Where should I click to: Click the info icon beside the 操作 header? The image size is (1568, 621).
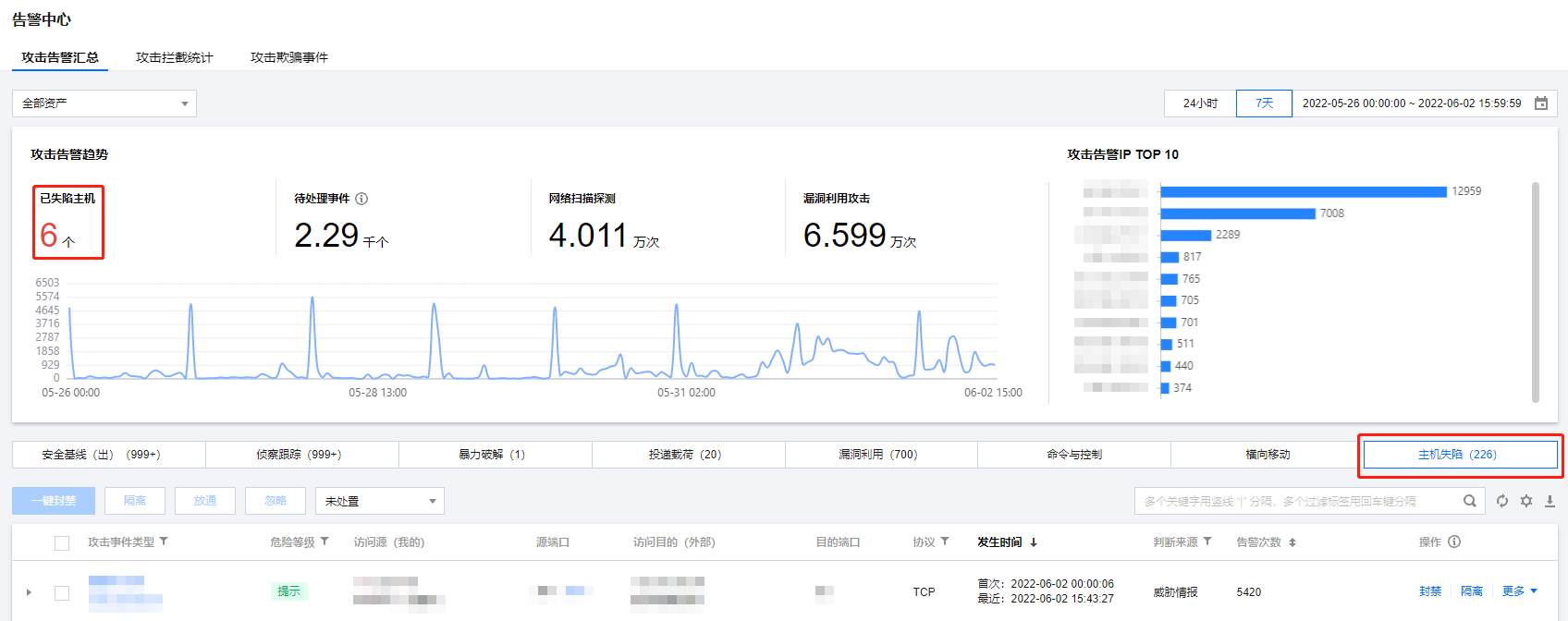[1454, 542]
